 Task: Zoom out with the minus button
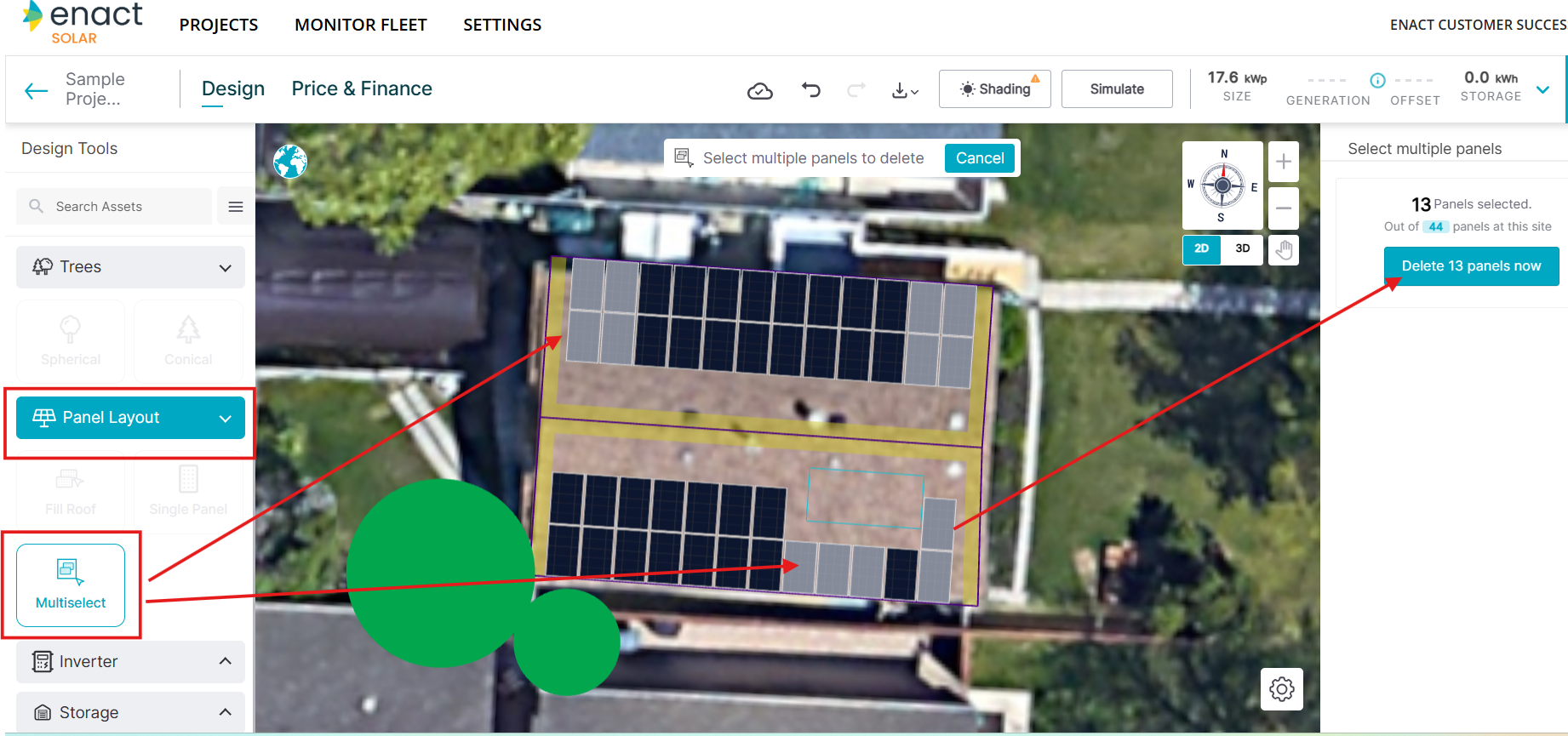[x=1283, y=208]
